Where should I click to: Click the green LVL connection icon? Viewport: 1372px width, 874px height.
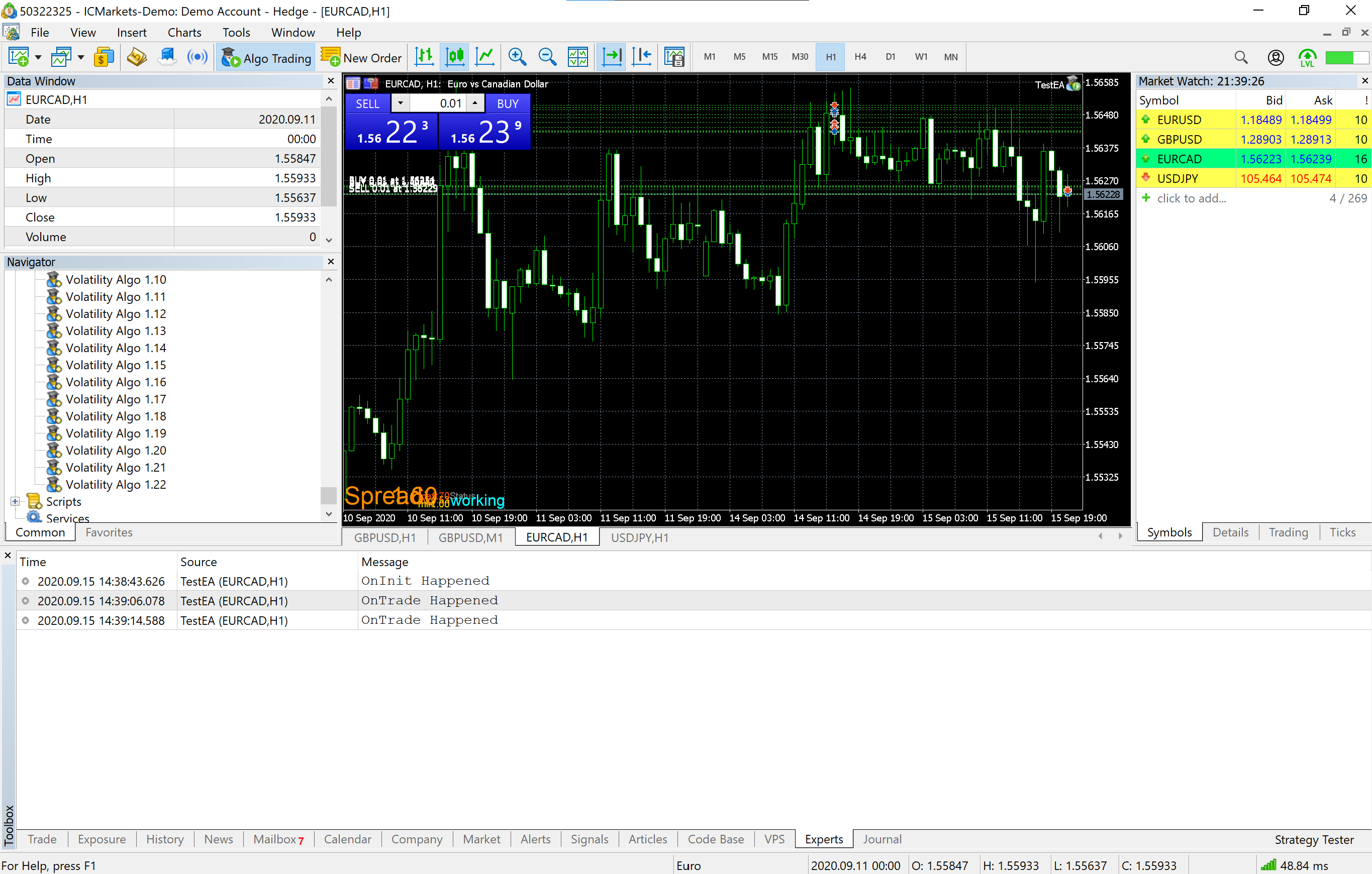pos(1307,57)
